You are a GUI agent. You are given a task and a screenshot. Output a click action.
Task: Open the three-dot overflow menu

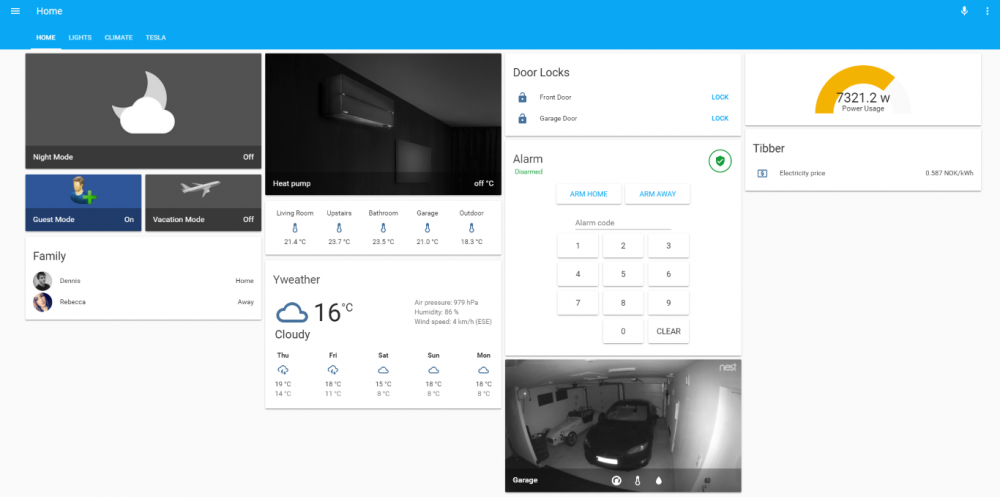tap(986, 11)
